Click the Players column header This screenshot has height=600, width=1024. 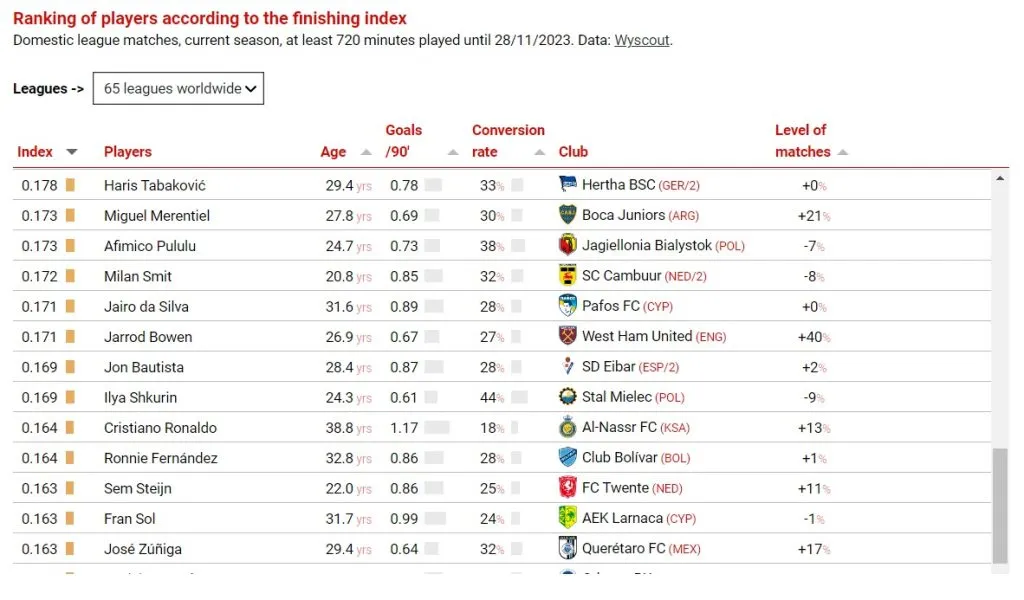click(128, 152)
